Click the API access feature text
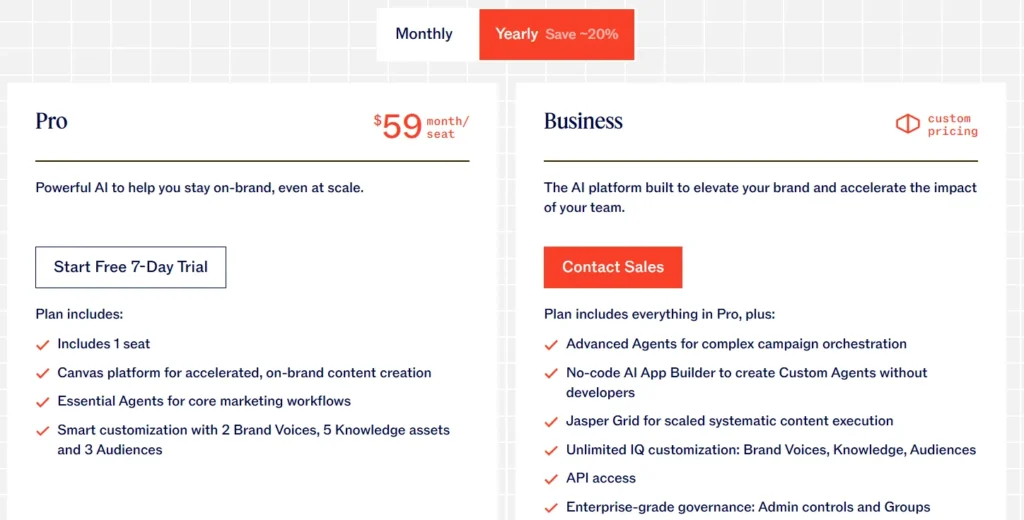Viewport: 1024px width, 520px height. 601,478
